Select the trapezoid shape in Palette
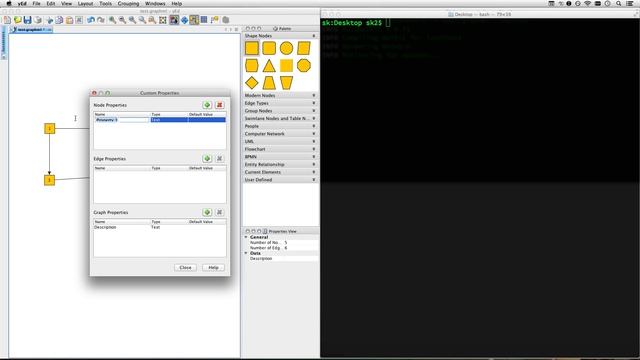The width and height of the screenshot is (640, 360). tap(269, 83)
